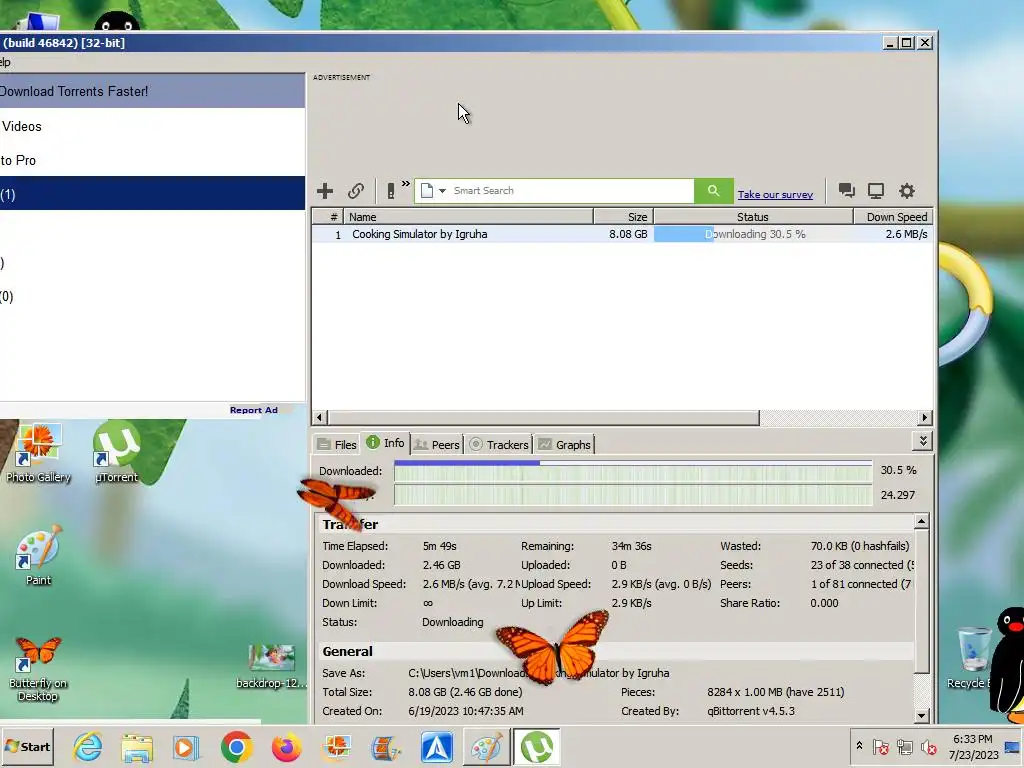1024x768 pixels.
Task: Add a torrent with the plus icon
Action: tap(325, 191)
